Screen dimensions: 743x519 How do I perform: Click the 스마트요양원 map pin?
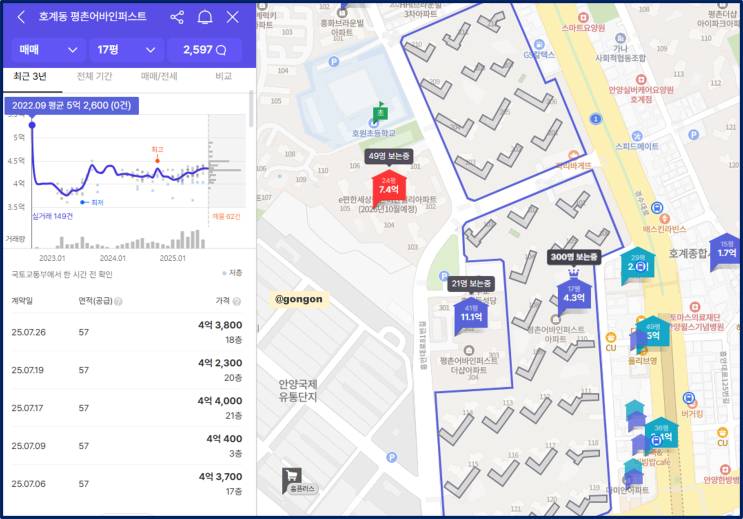583,18
